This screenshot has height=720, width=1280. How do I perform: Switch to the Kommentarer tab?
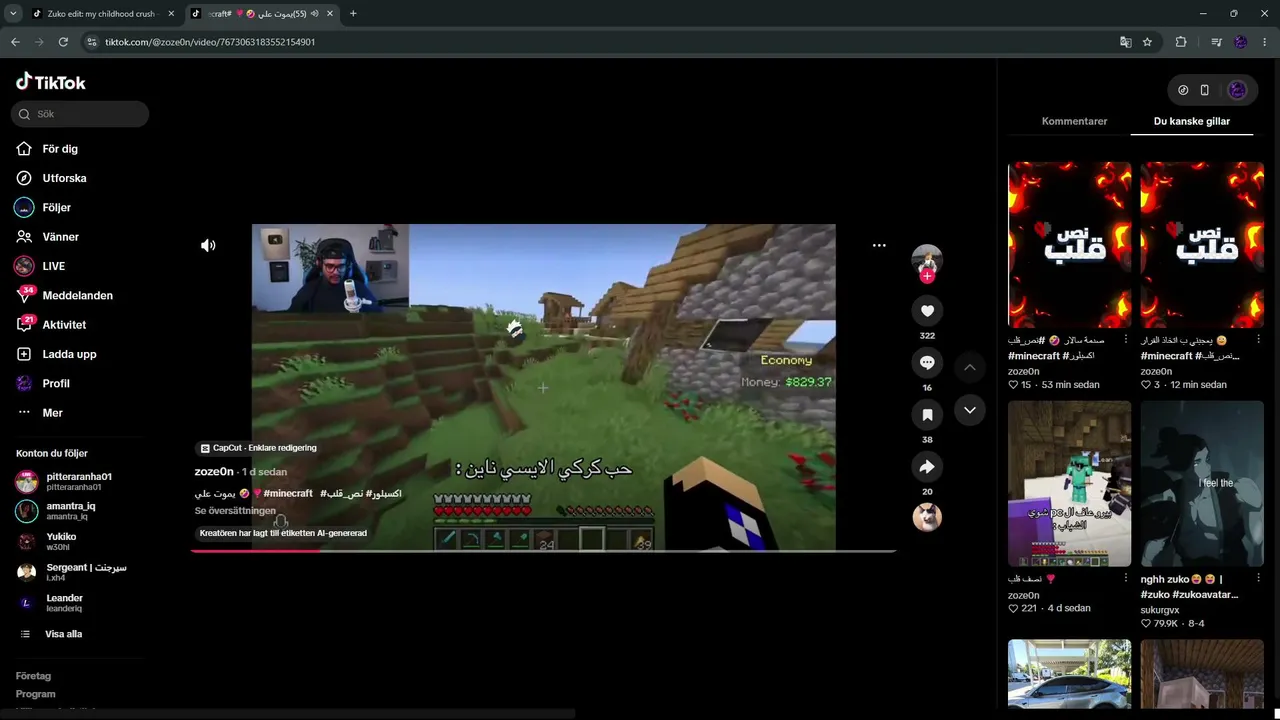tap(1074, 121)
